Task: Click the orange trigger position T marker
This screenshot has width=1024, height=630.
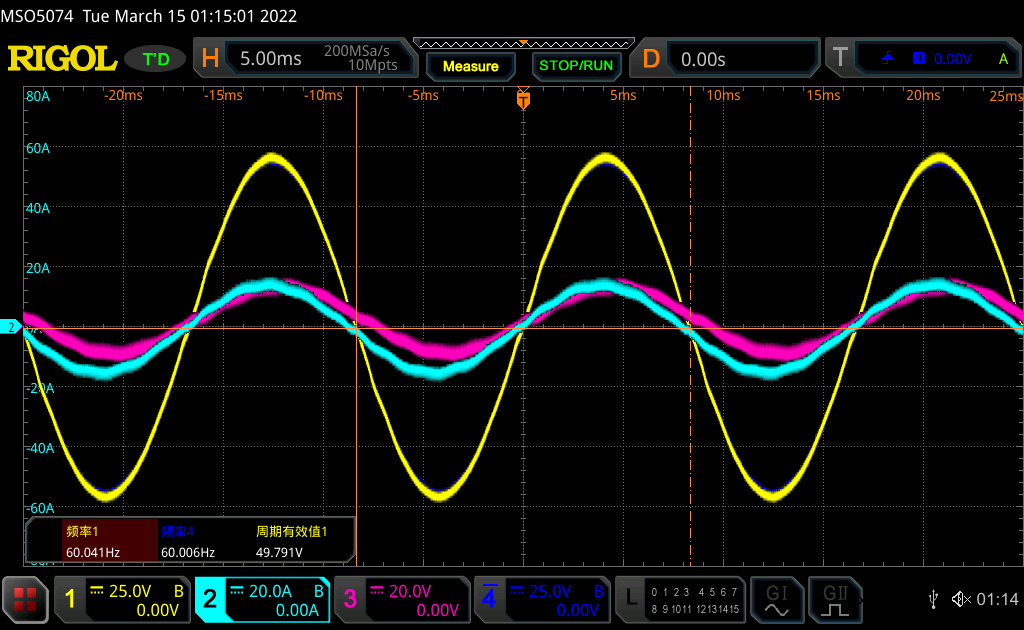Action: (522, 99)
